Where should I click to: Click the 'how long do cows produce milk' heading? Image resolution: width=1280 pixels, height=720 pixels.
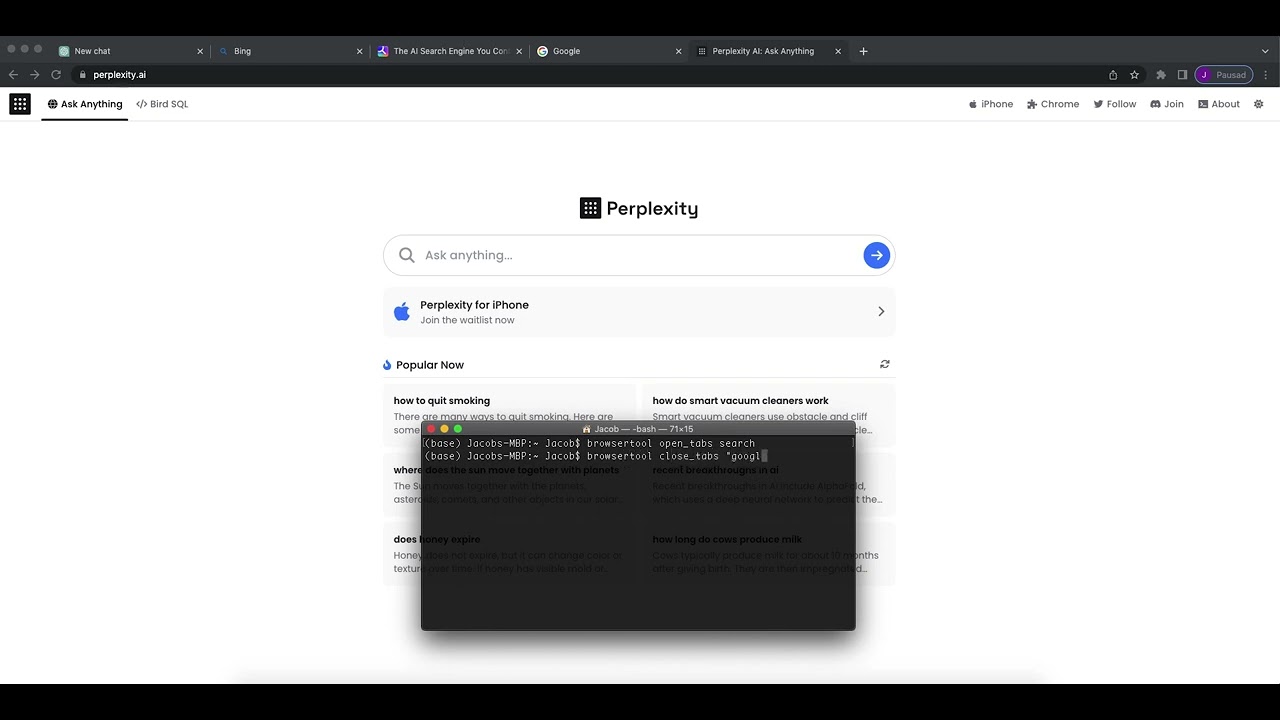pyautogui.click(x=727, y=540)
